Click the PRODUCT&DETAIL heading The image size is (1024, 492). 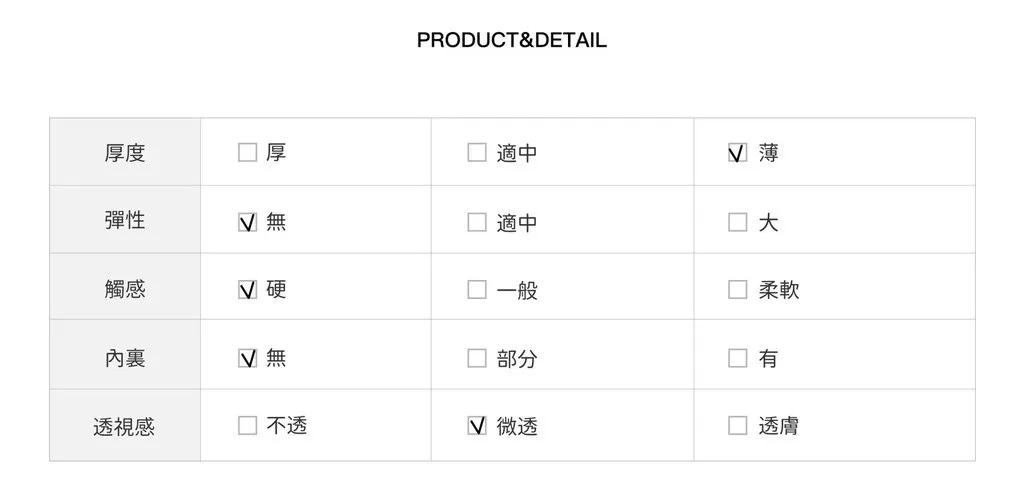click(x=511, y=41)
